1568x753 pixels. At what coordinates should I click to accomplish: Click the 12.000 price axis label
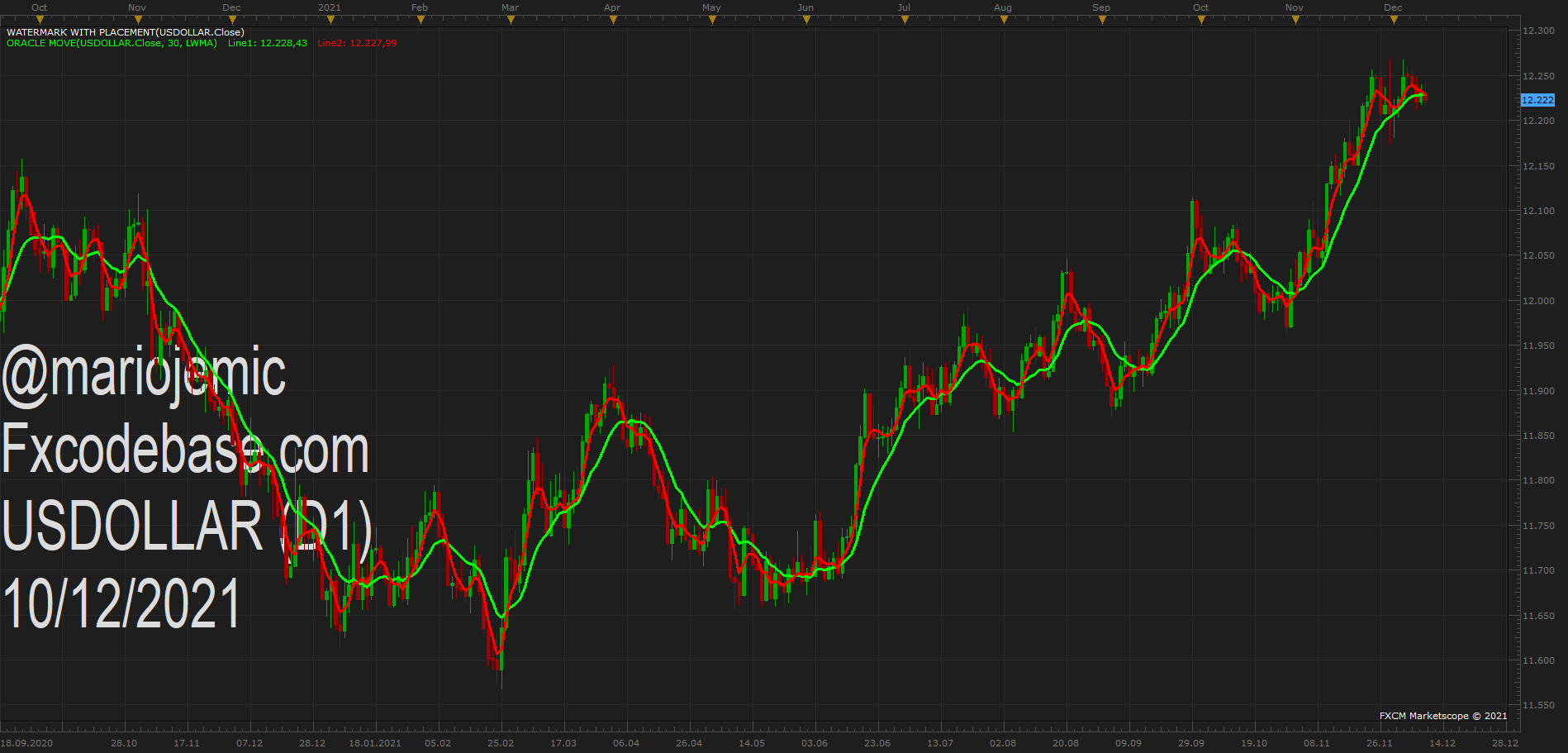(x=1538, y=301)
